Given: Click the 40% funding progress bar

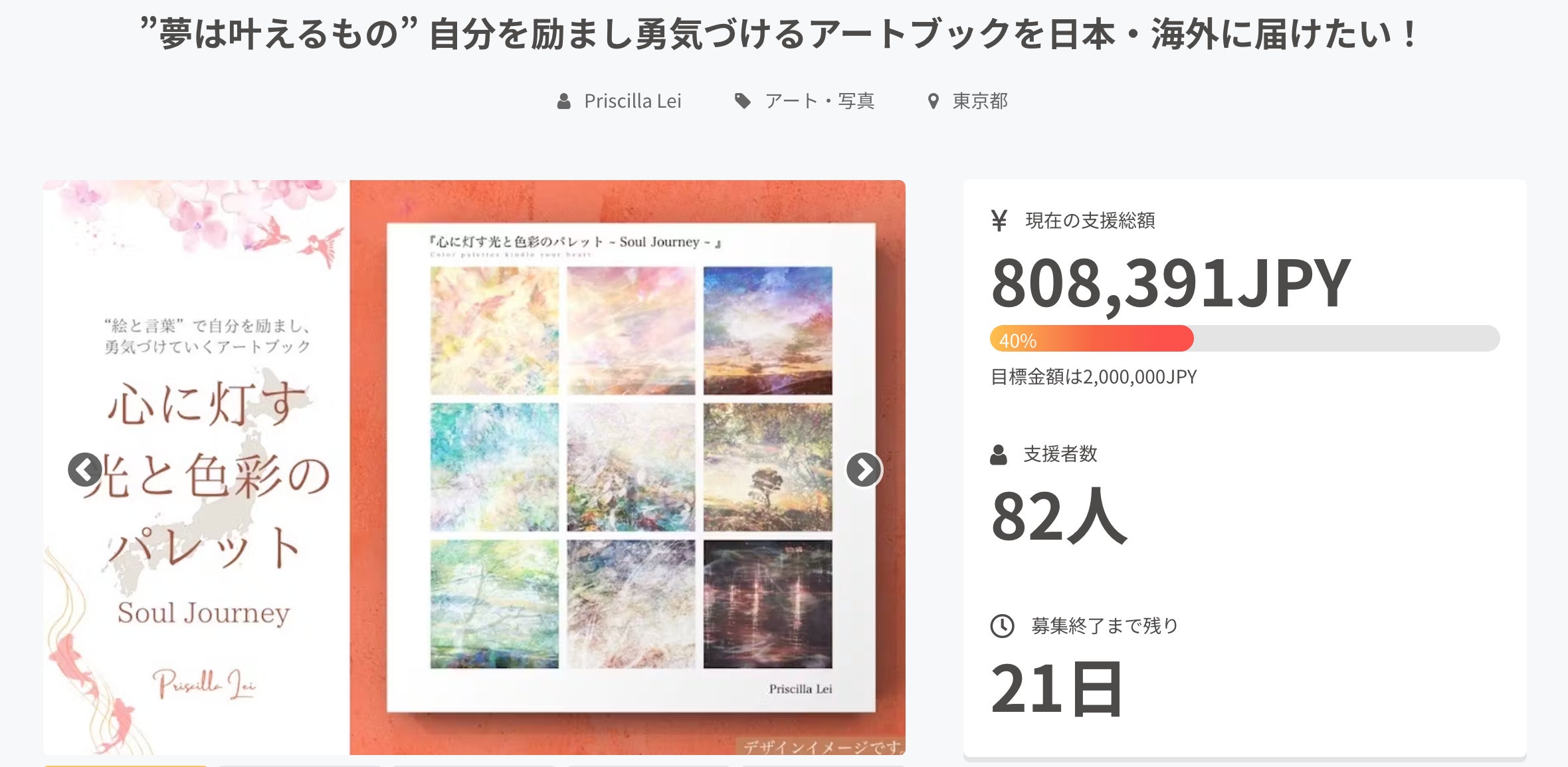Looking at the screenshot, I should pos(1244,338).
